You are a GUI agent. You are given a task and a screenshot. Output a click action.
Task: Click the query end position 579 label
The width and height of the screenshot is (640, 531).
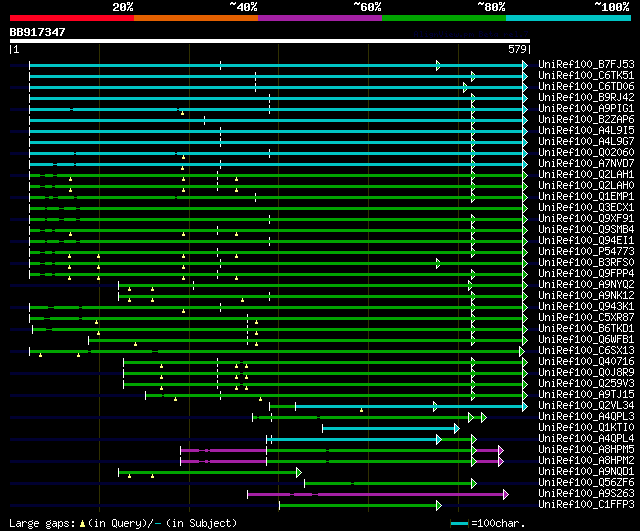coord(517,49)
